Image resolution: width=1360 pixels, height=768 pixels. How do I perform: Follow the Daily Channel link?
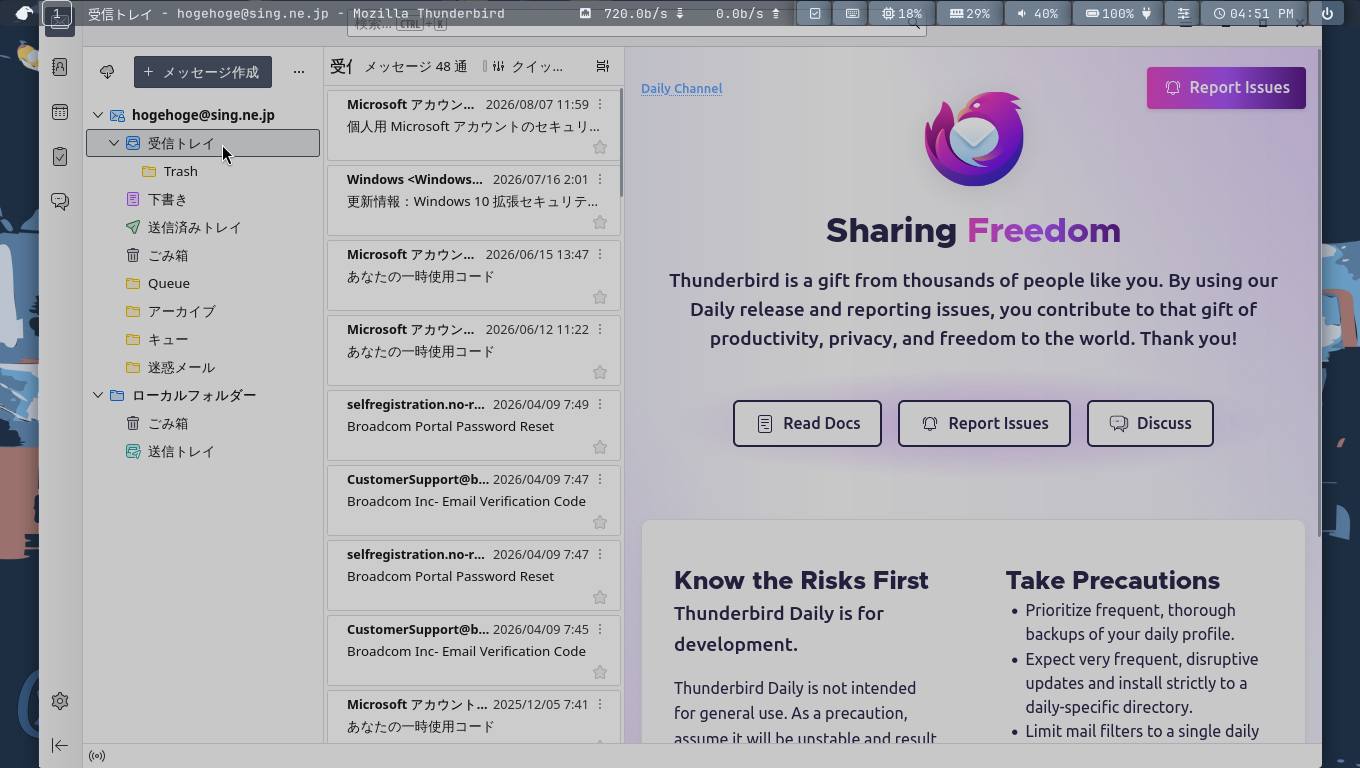pos(681,88)
